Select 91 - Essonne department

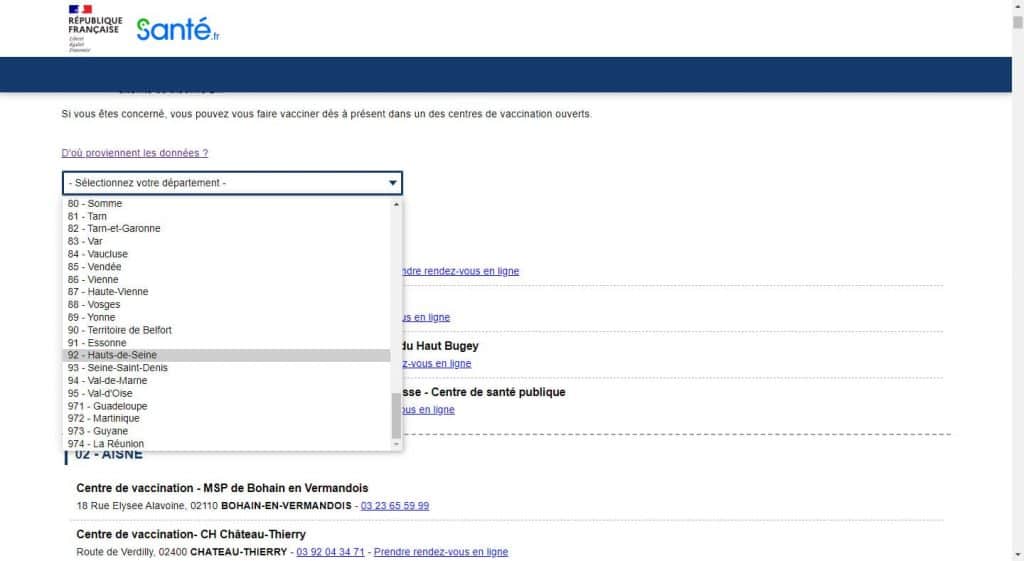(226, 343)
